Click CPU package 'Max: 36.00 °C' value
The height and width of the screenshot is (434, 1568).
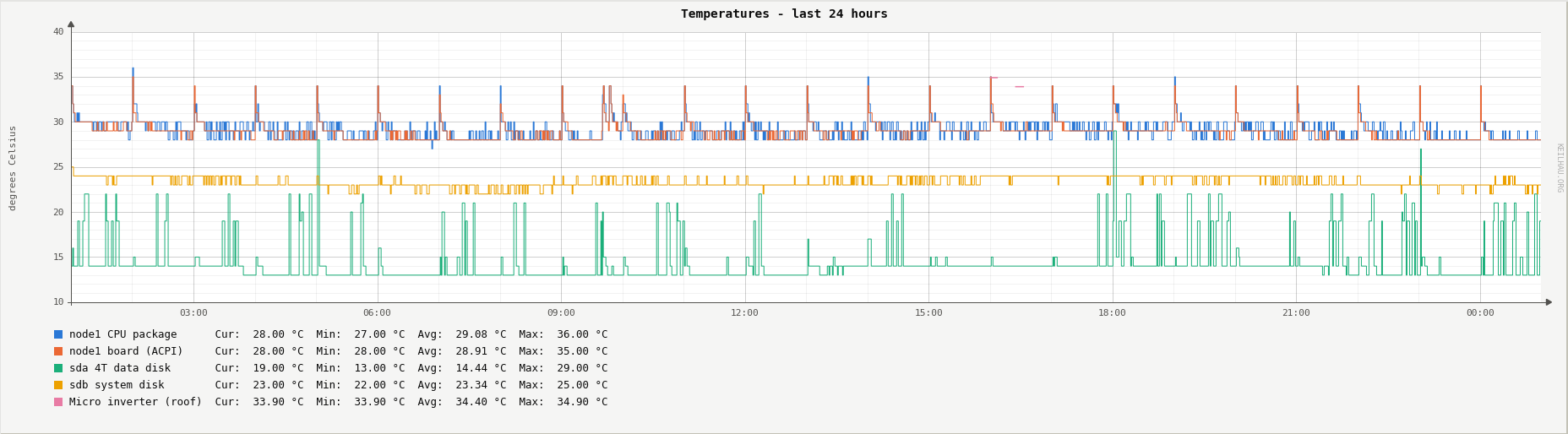coord(563,334)
